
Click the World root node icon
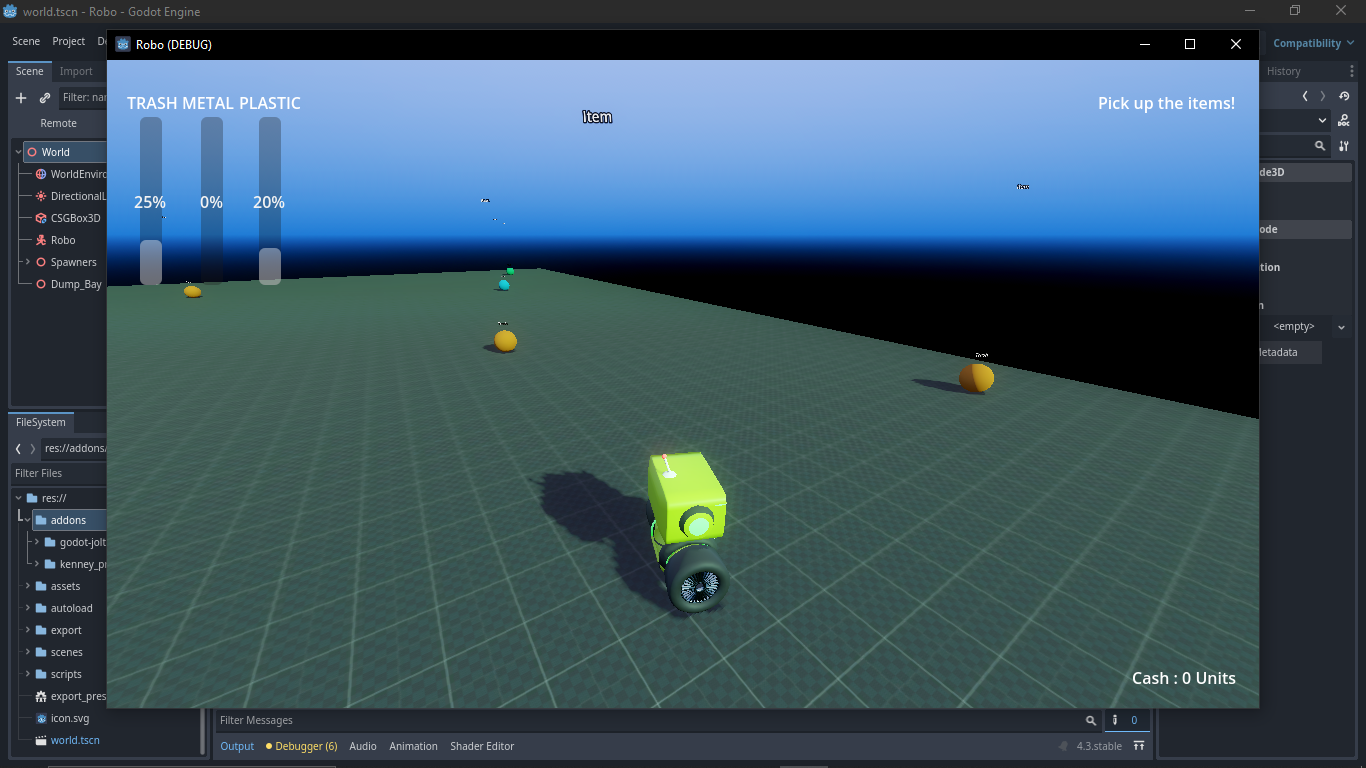coord(33,152)
